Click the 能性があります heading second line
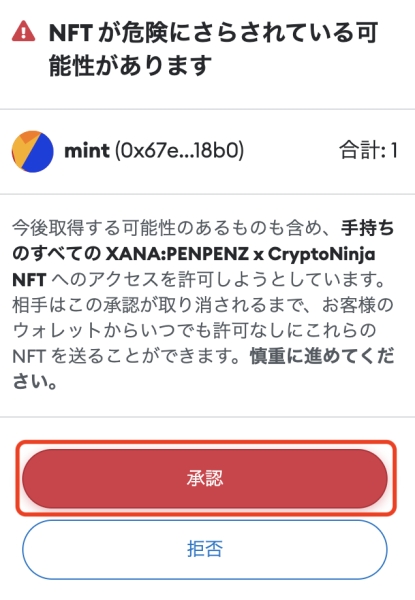 [130, 65]
